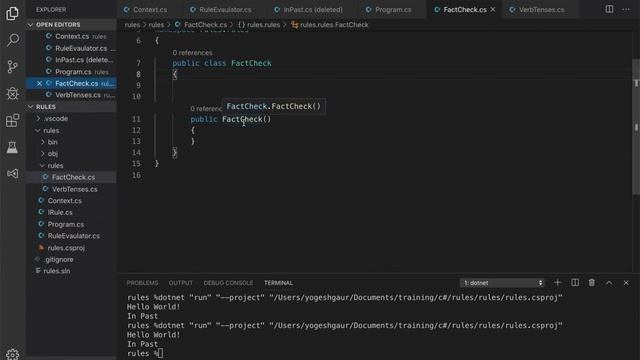Collapse the RULES workspace section
This screenshot has height=360, width=640.
71,107
